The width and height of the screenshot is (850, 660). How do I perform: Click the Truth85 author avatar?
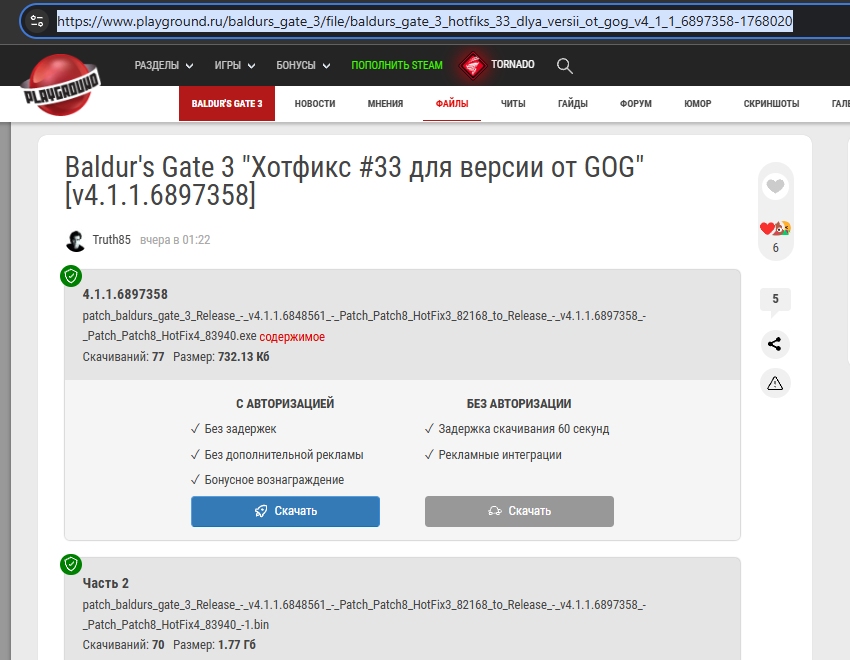click(x=75, y=240)
